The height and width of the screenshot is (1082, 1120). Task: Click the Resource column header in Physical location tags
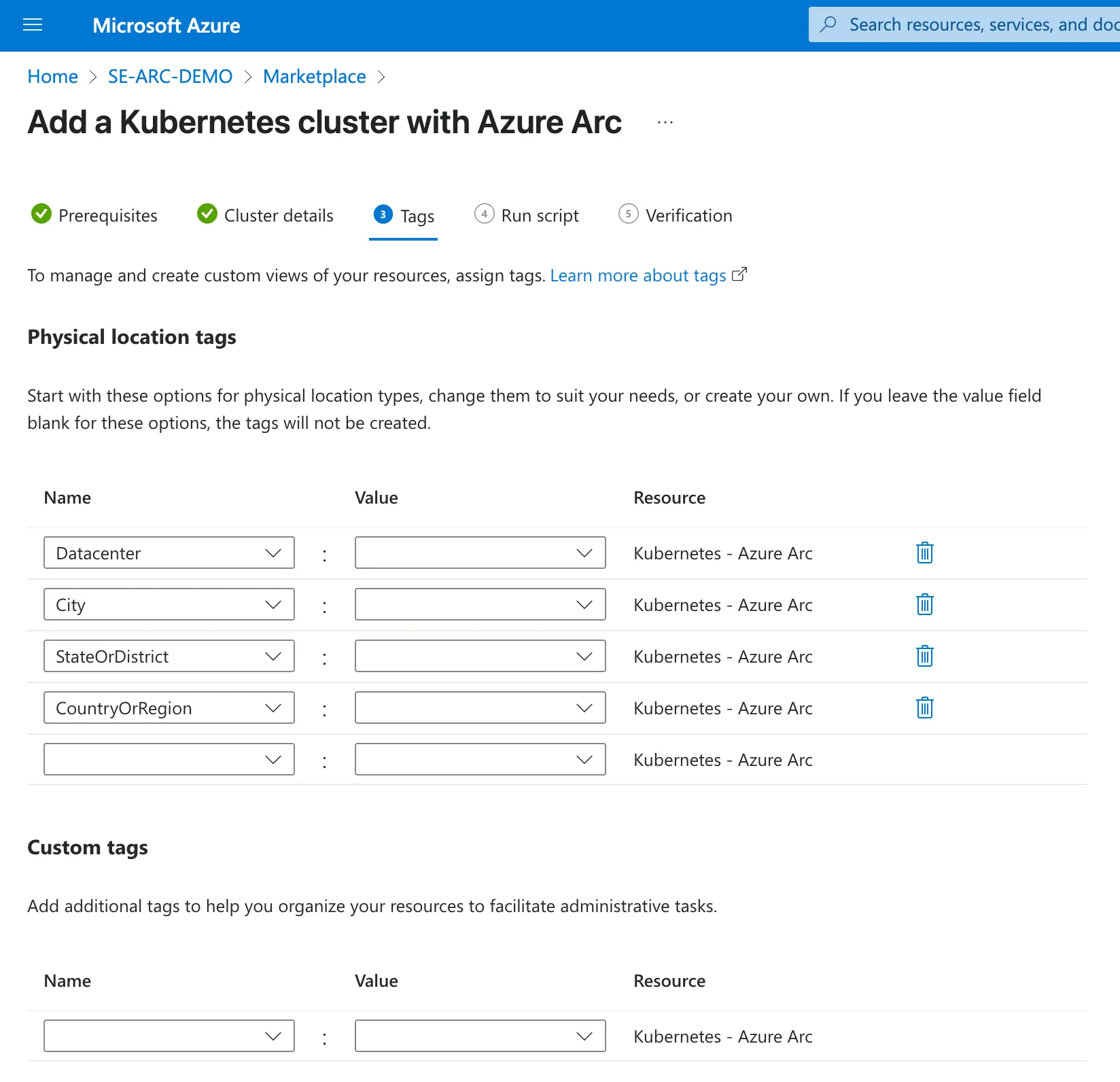coord(669,498)
